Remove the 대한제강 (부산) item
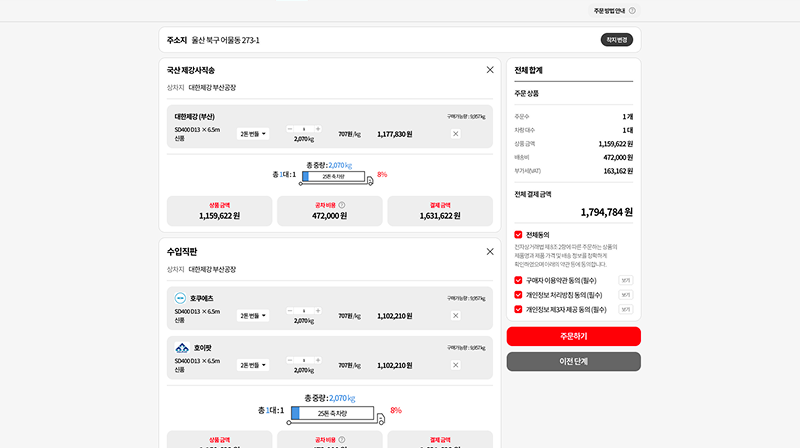800x448 pixels. [456, 133]
